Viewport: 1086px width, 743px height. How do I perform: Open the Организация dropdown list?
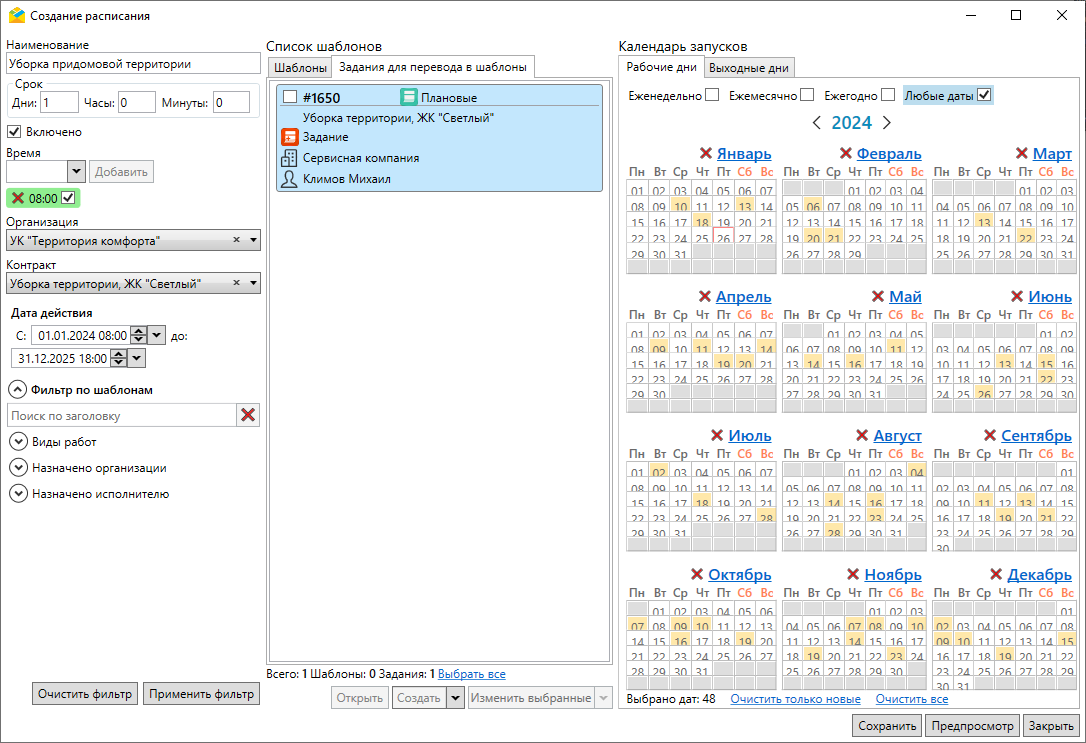[x=253, y=241]
